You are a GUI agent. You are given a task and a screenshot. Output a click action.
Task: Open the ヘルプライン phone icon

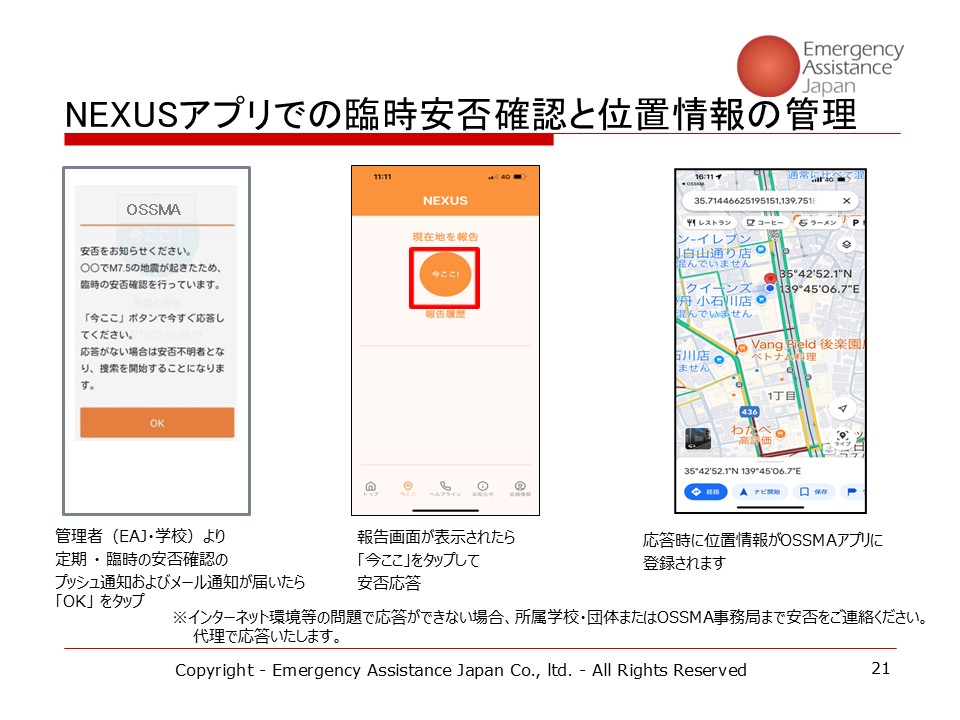[445, 486]
